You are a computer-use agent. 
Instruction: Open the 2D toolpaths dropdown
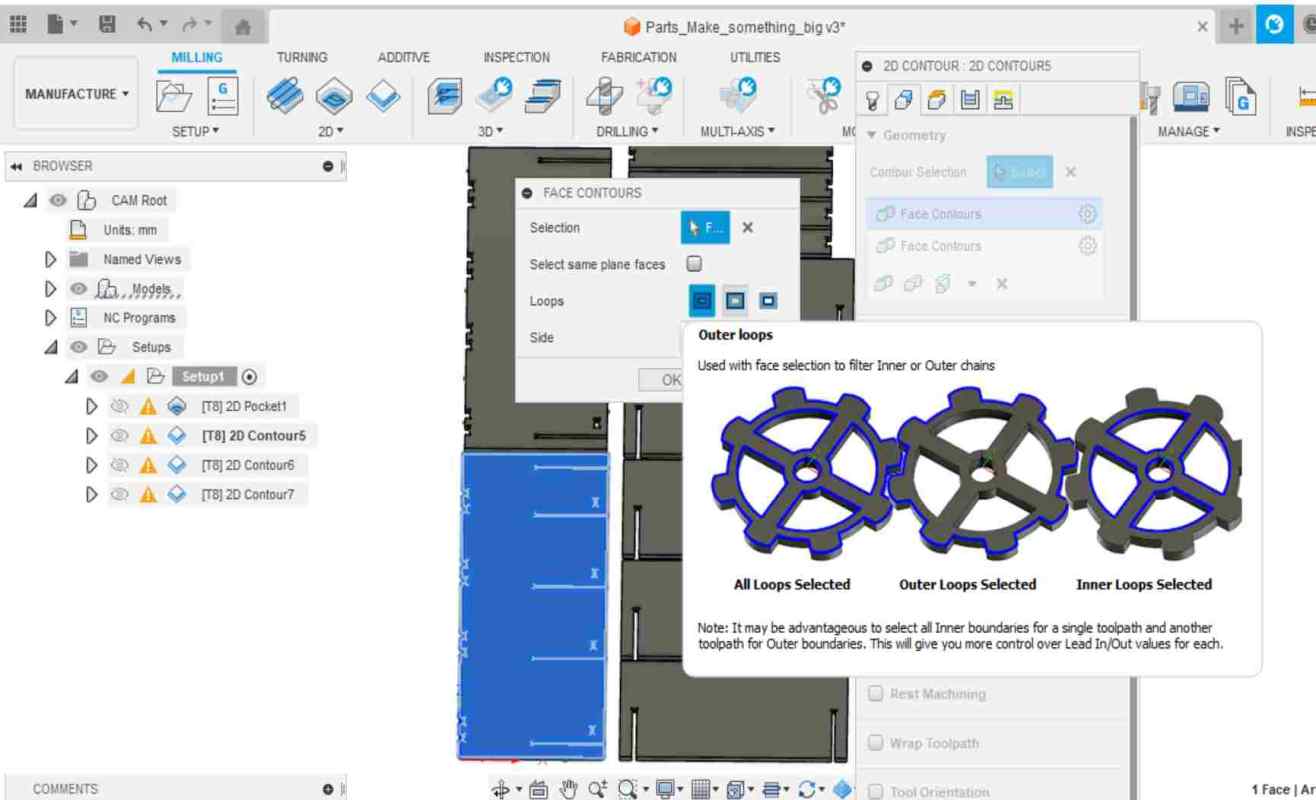(331, 131)
